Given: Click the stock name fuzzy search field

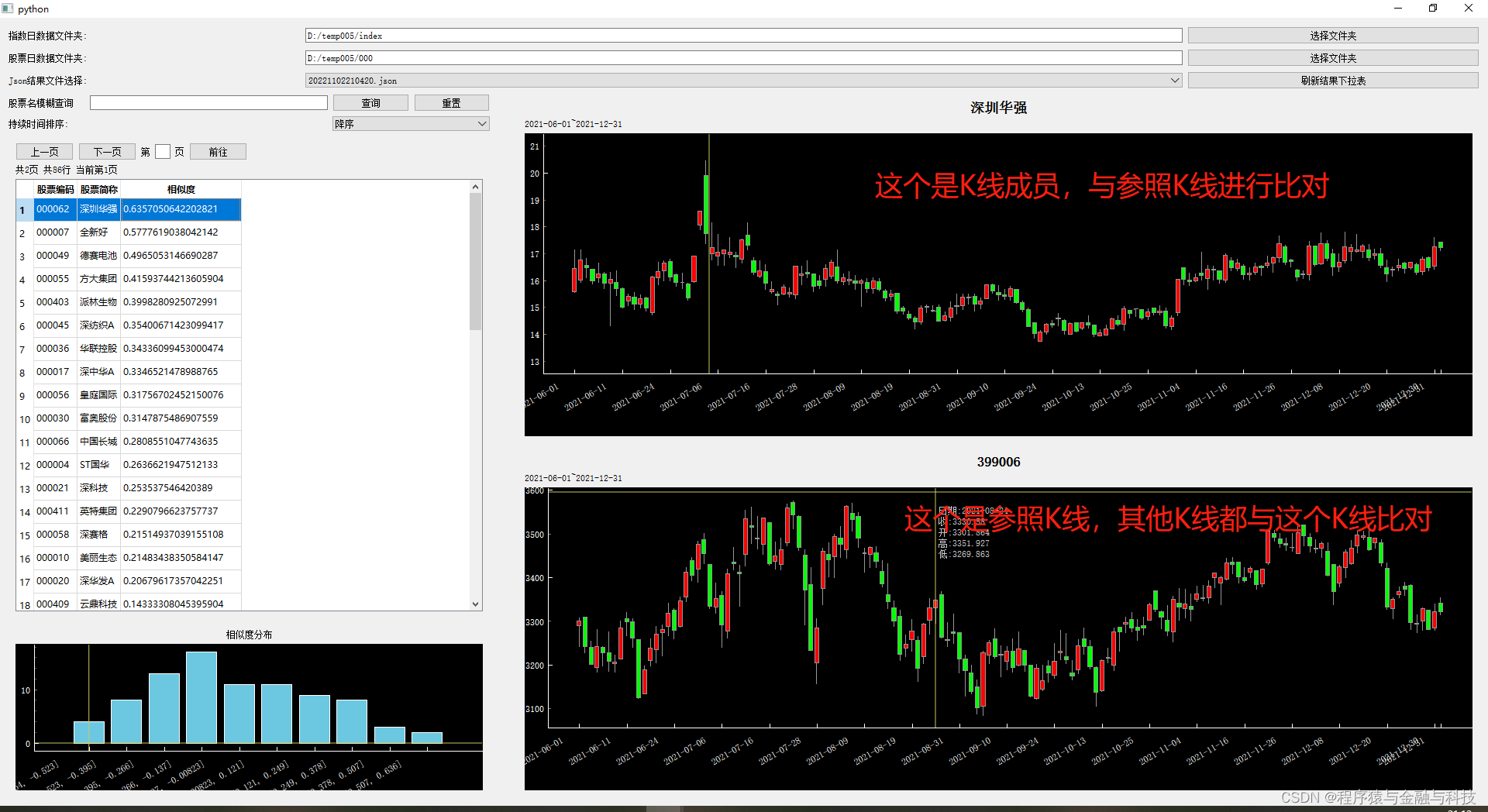Looking at the screenshot, I should pyautogui.click(x=208, y=101).
